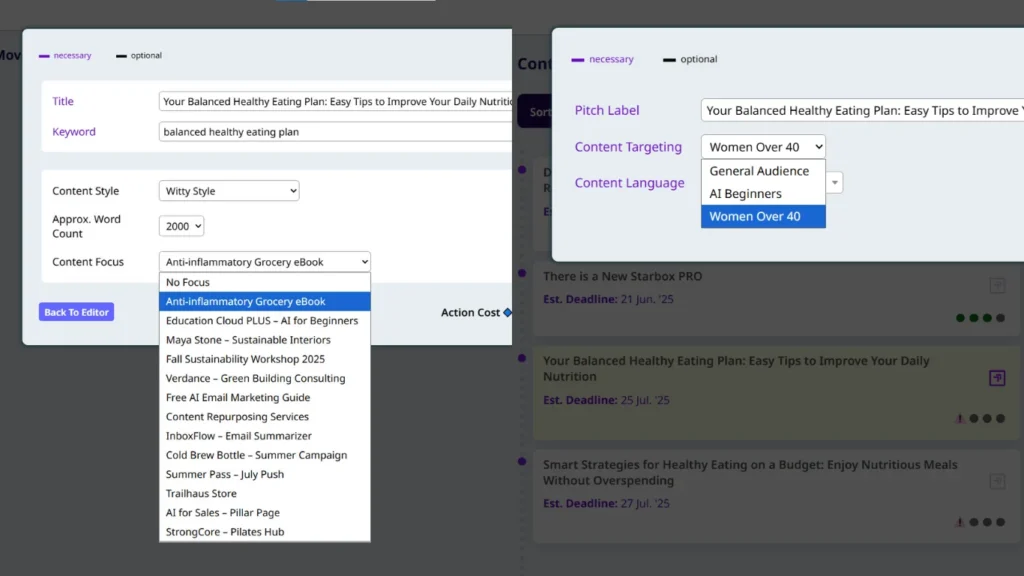The height and width of the screenshot is (576, 1024).
Task: Click into the Keyword input field
Action: point(335,132)
